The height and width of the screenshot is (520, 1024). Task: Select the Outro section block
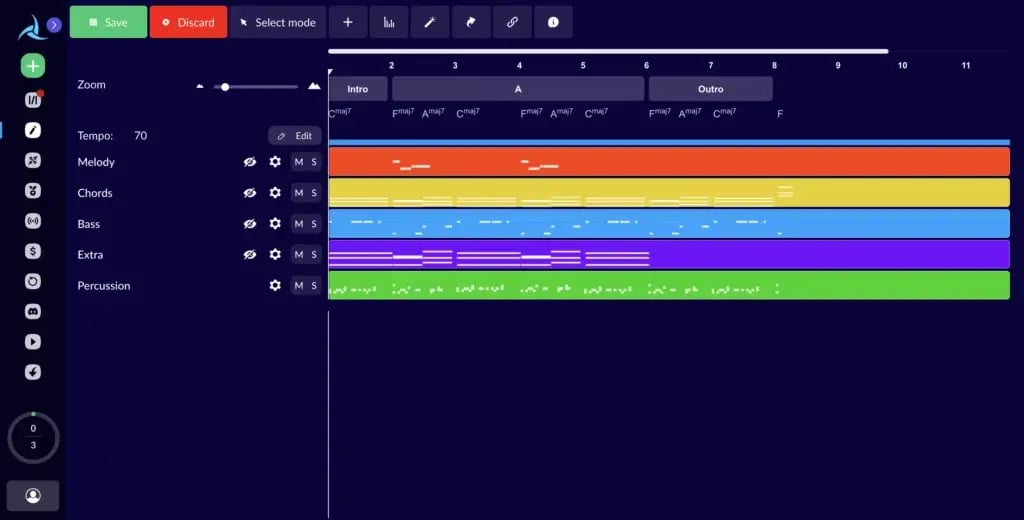click(710, 89)
